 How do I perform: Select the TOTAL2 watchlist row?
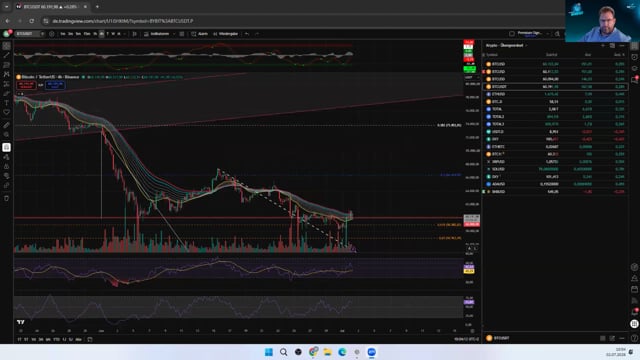click(x=555, y=116)
